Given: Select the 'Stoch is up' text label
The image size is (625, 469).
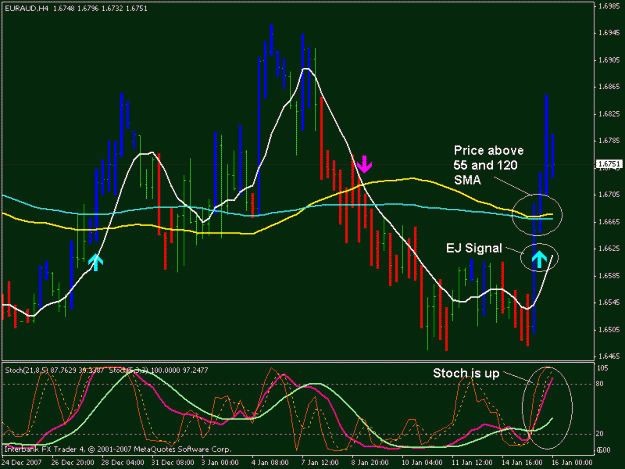Looking at the screenshot, I should [466, 373].
